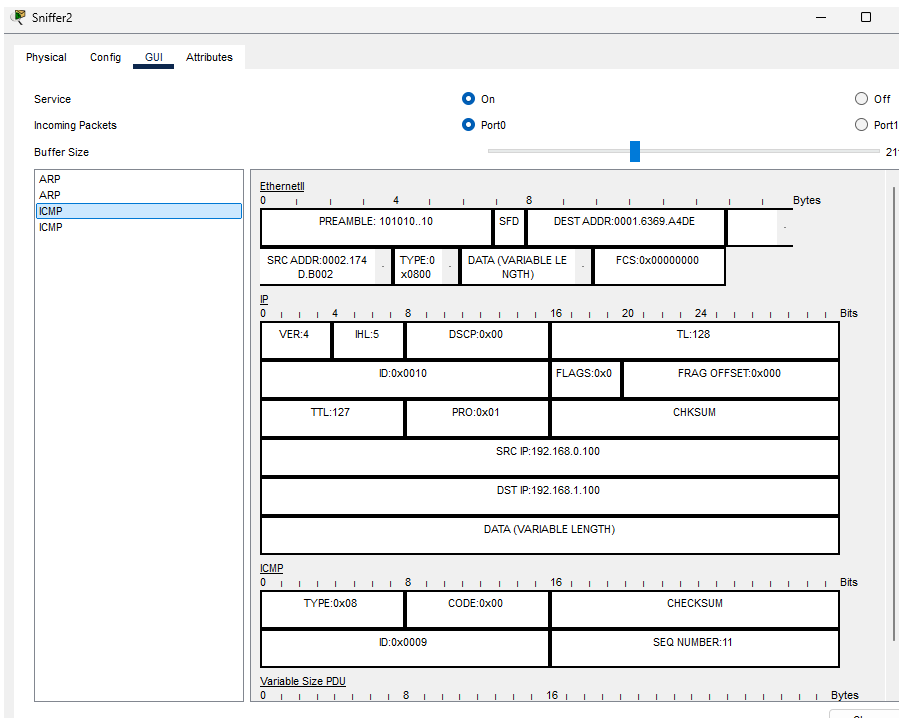908x718 pixels.
Task: Select Port0 for incoming packets
Action: pos(468,125)
